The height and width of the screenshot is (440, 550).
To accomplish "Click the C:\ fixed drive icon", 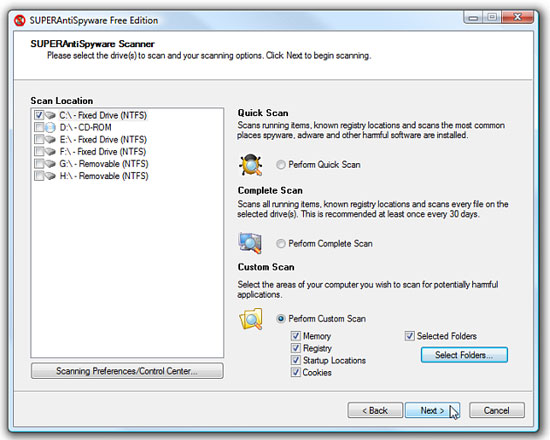I will point(51,115).
